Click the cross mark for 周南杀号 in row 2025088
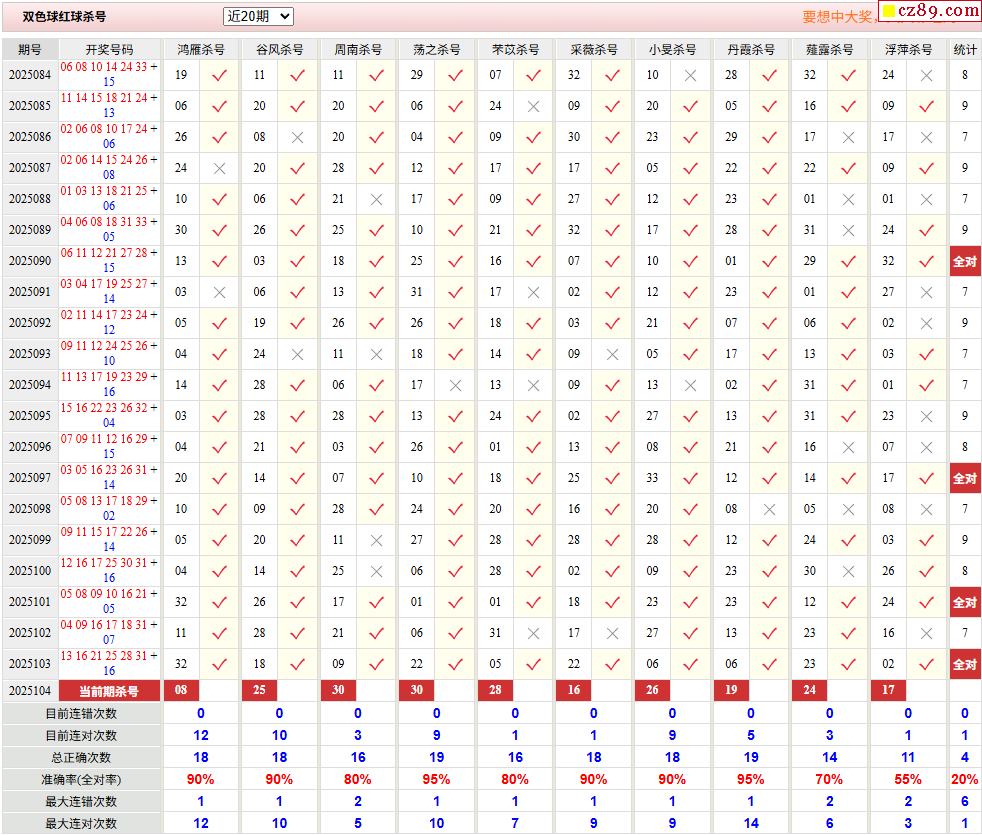Image resolution: width=982 pixels, height=835 pixels. coord(376,199)
